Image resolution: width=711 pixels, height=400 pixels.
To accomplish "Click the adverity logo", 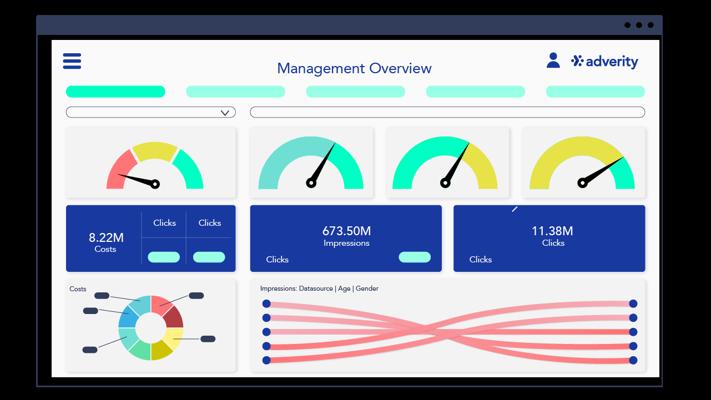I will pos(604,61).
